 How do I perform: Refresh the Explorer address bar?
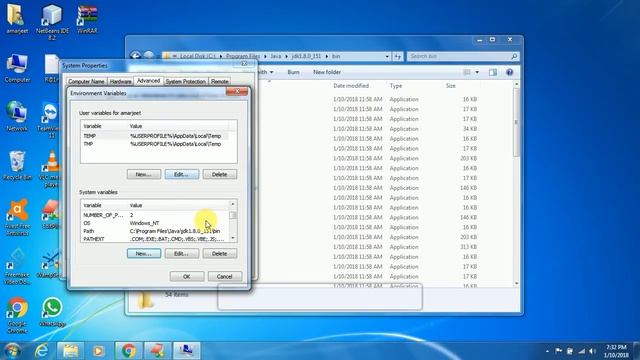pyautogui.click(x=398, y=56)
